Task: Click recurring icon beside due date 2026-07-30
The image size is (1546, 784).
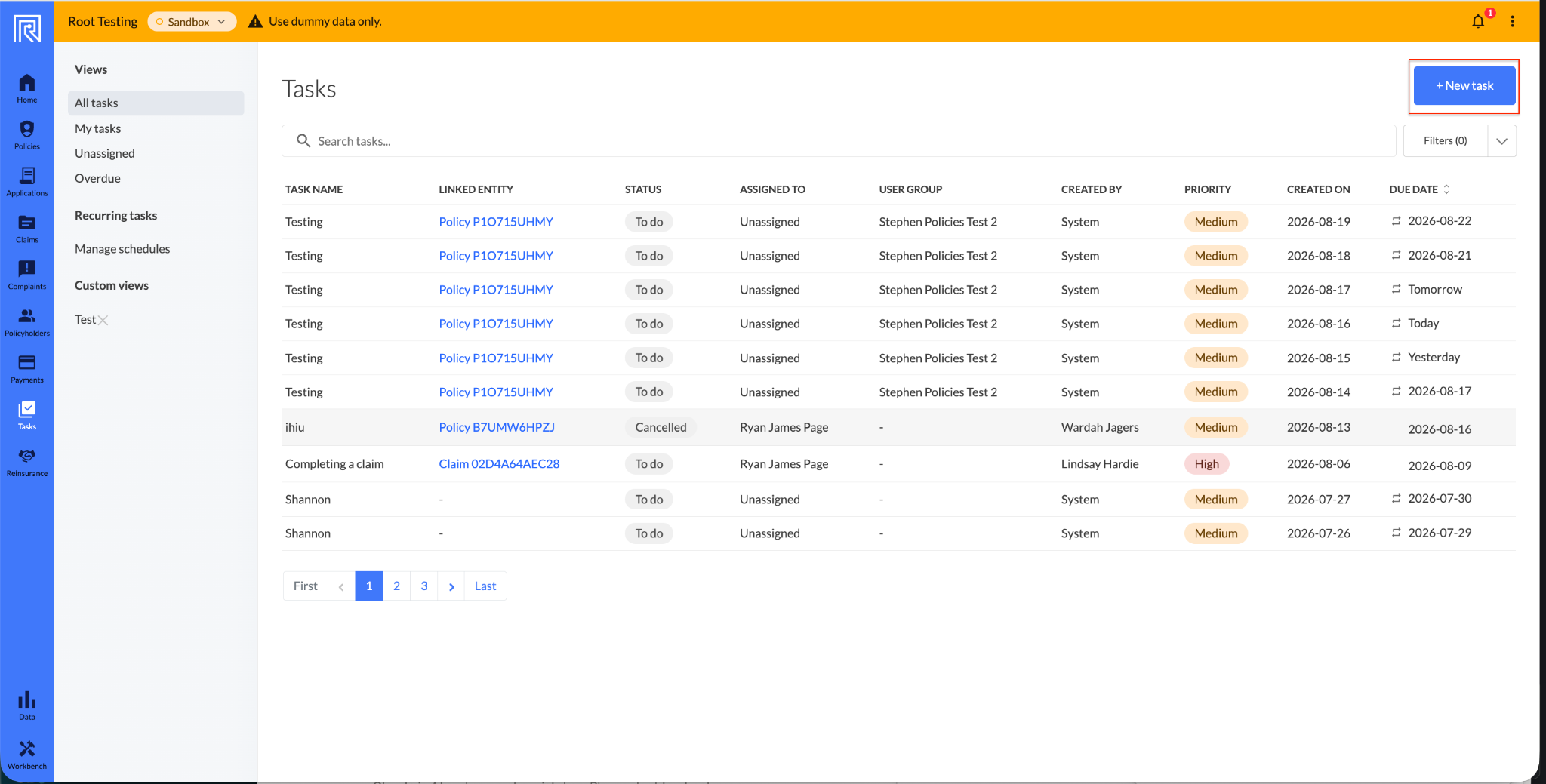Action: [1397, 498]
